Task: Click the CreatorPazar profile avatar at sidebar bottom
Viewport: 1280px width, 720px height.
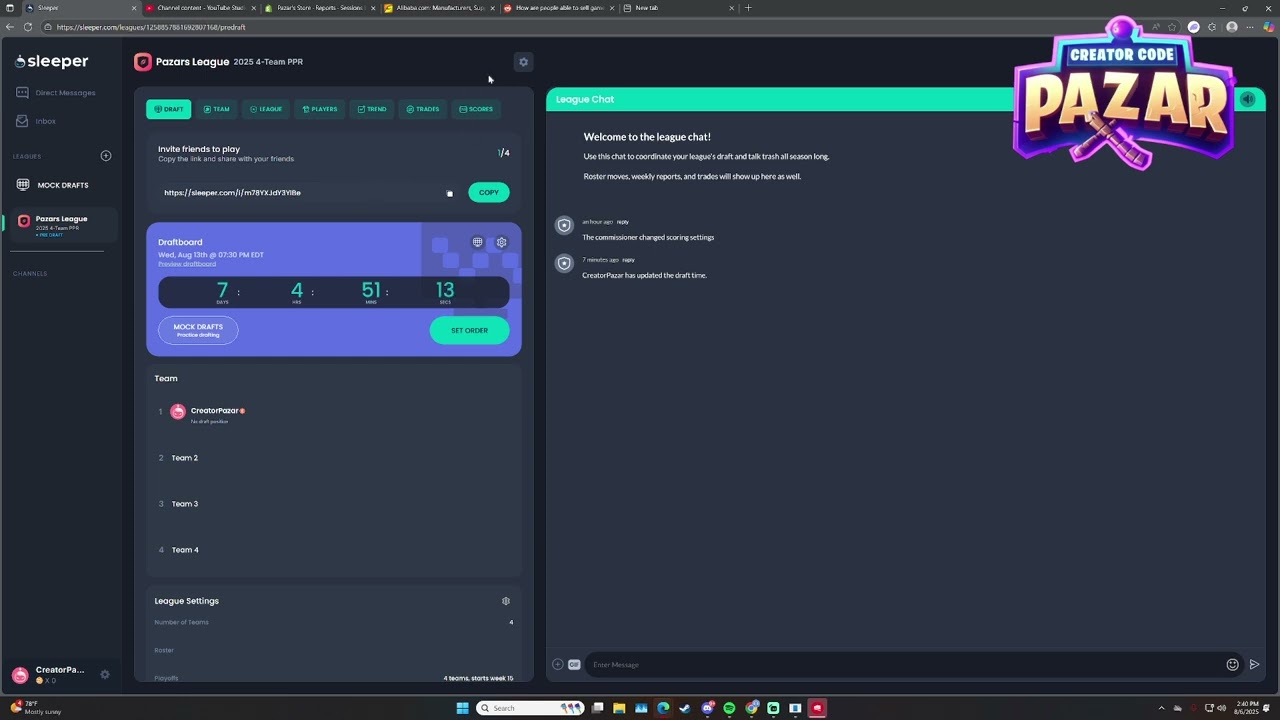Action: point(20,675)
